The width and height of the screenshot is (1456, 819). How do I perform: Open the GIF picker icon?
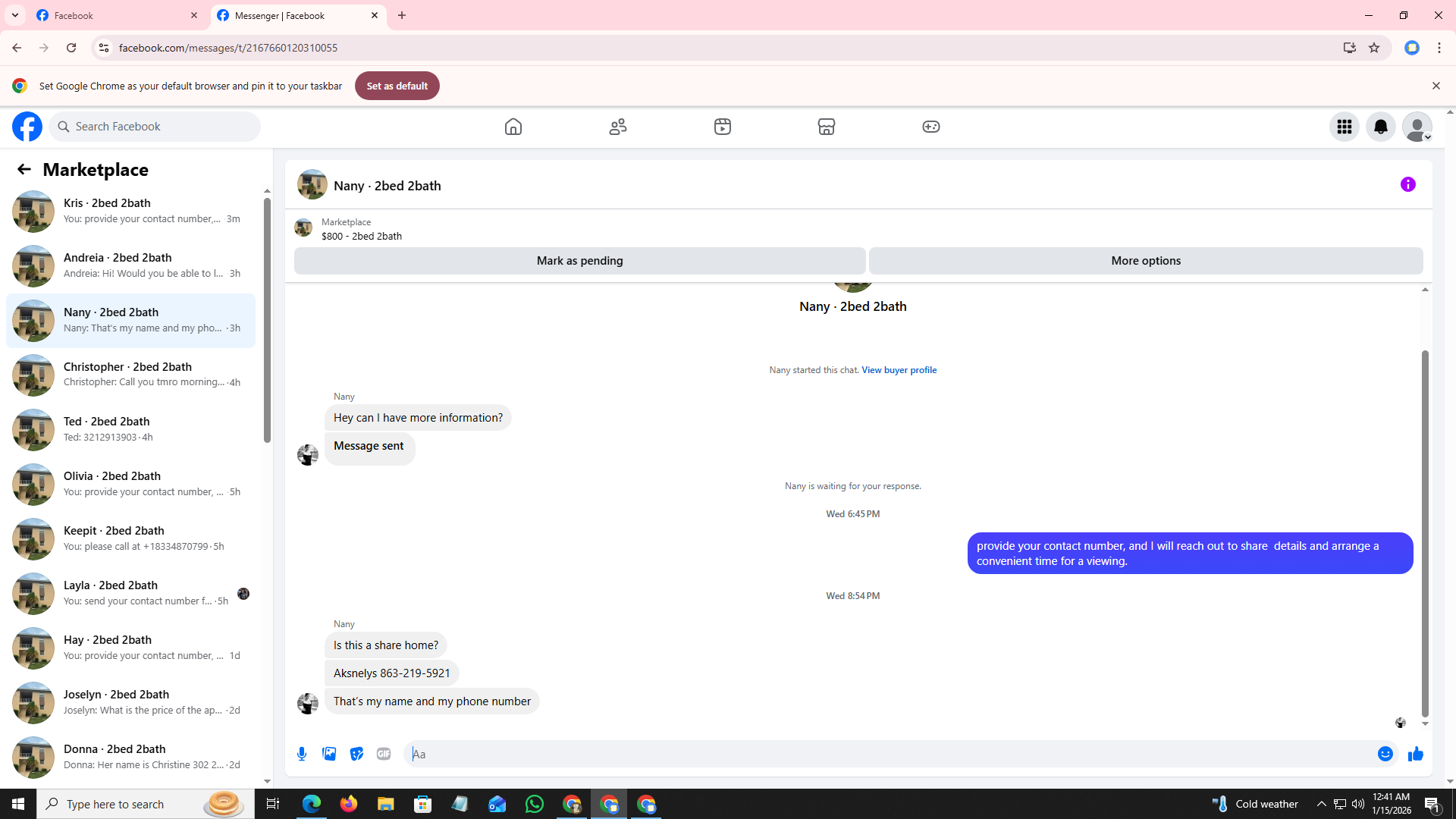[x=384, y=754]
